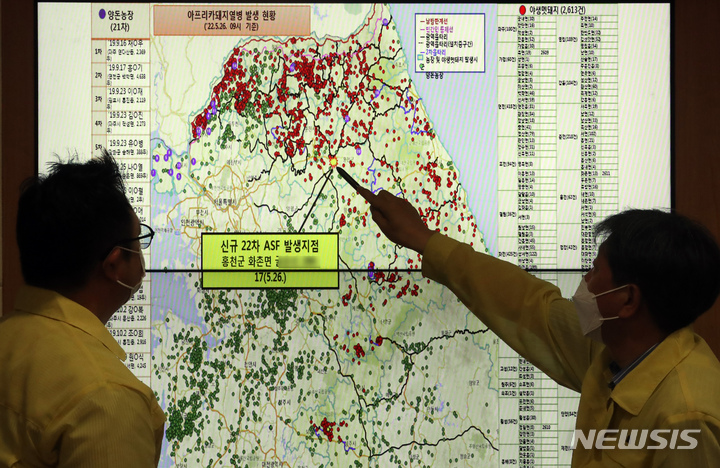Select the 4차 row in pig farm table
The width and height of the screenshot is (720, 468).
pos(120,122)
